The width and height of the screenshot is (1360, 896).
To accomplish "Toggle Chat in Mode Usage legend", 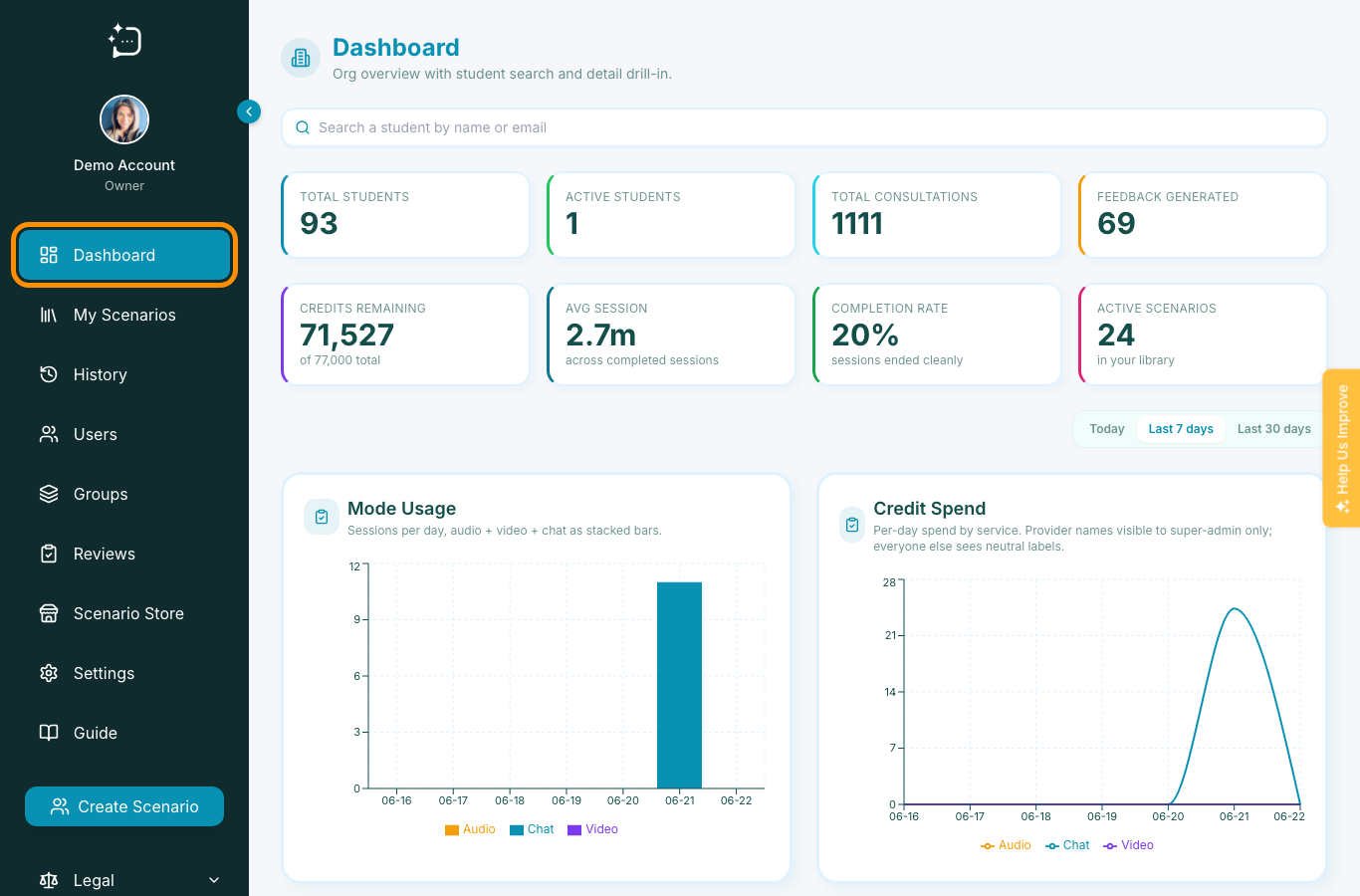I will coord(532,829).
